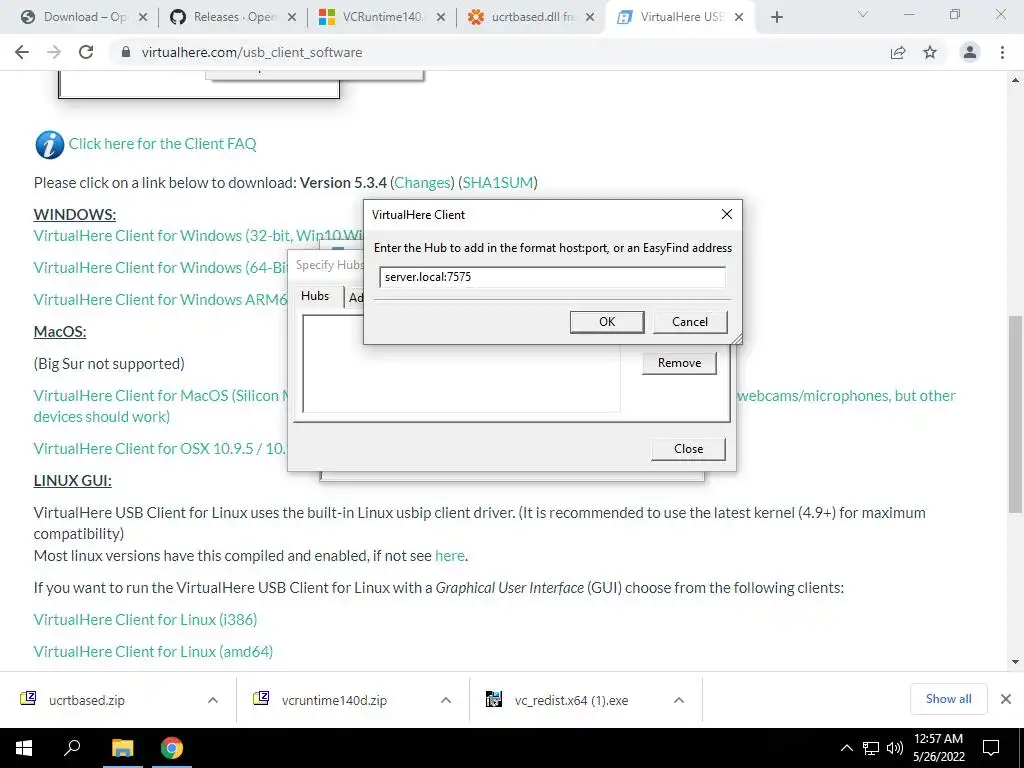Click the browser address bar URL
Screen dimensions: 1024x768
coord(252,52)
